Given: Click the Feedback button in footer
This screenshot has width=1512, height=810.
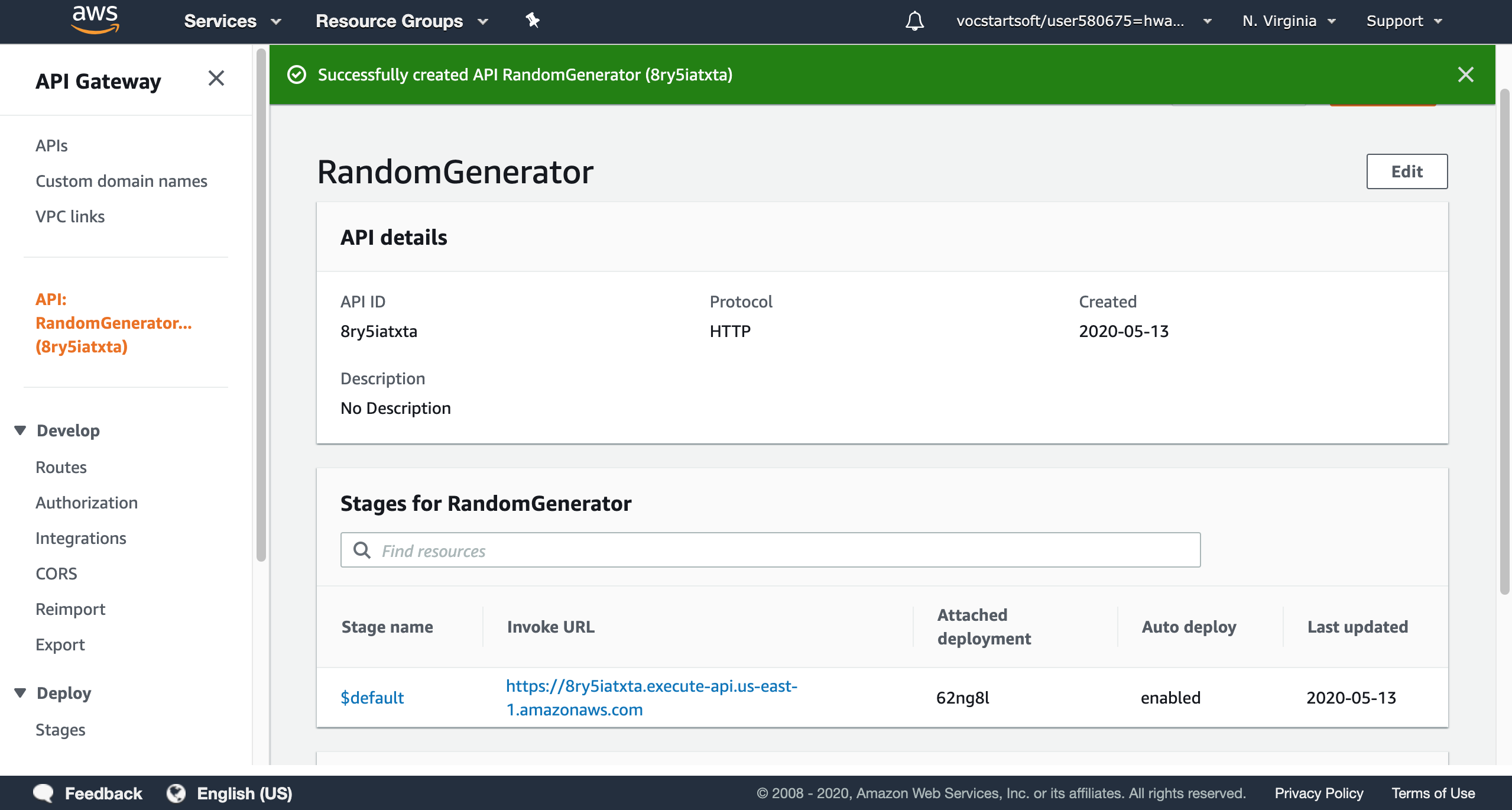Looking at the screenshot, I should (103, 793).
